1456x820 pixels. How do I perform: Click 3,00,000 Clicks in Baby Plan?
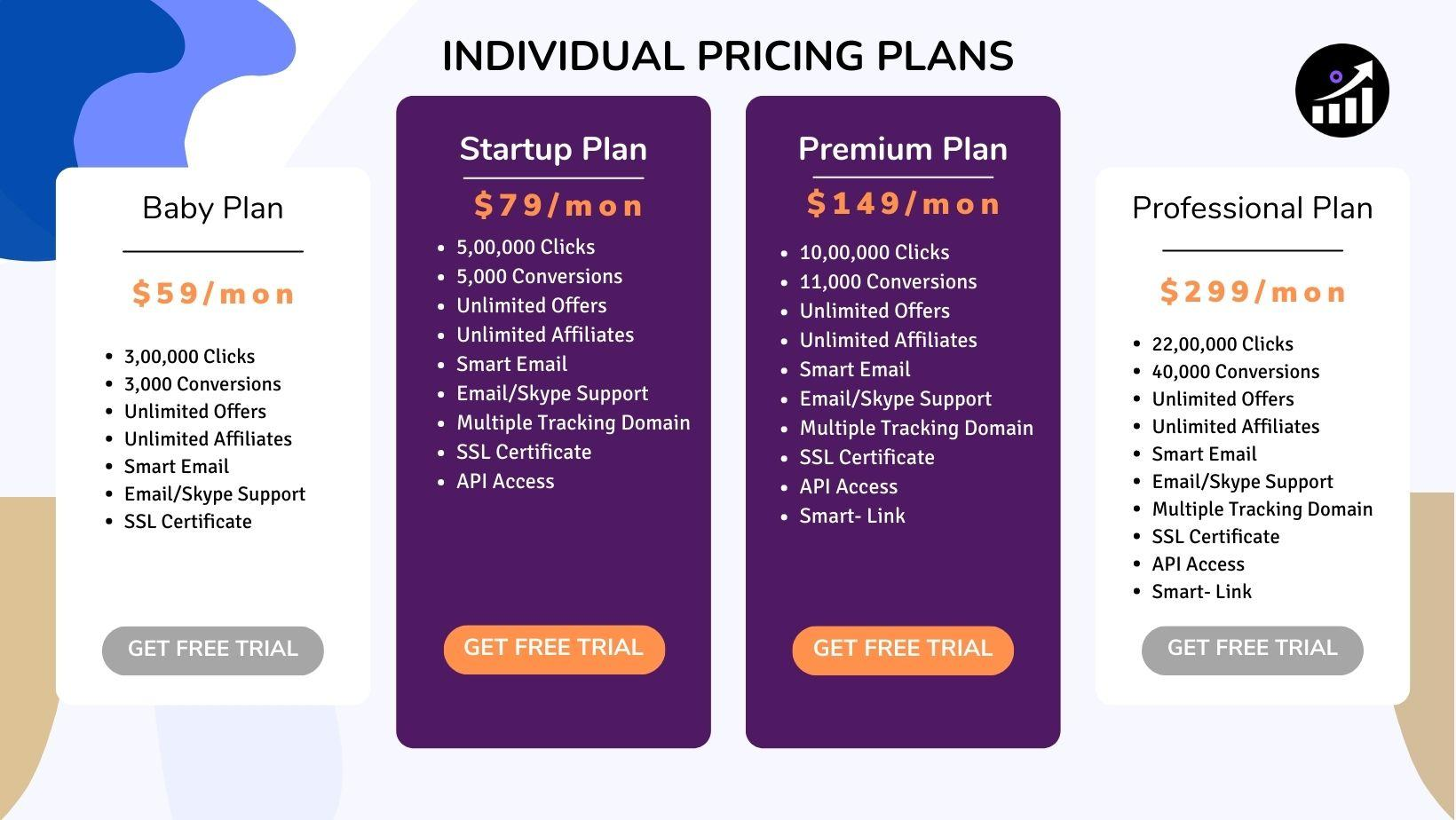(189, 357)
